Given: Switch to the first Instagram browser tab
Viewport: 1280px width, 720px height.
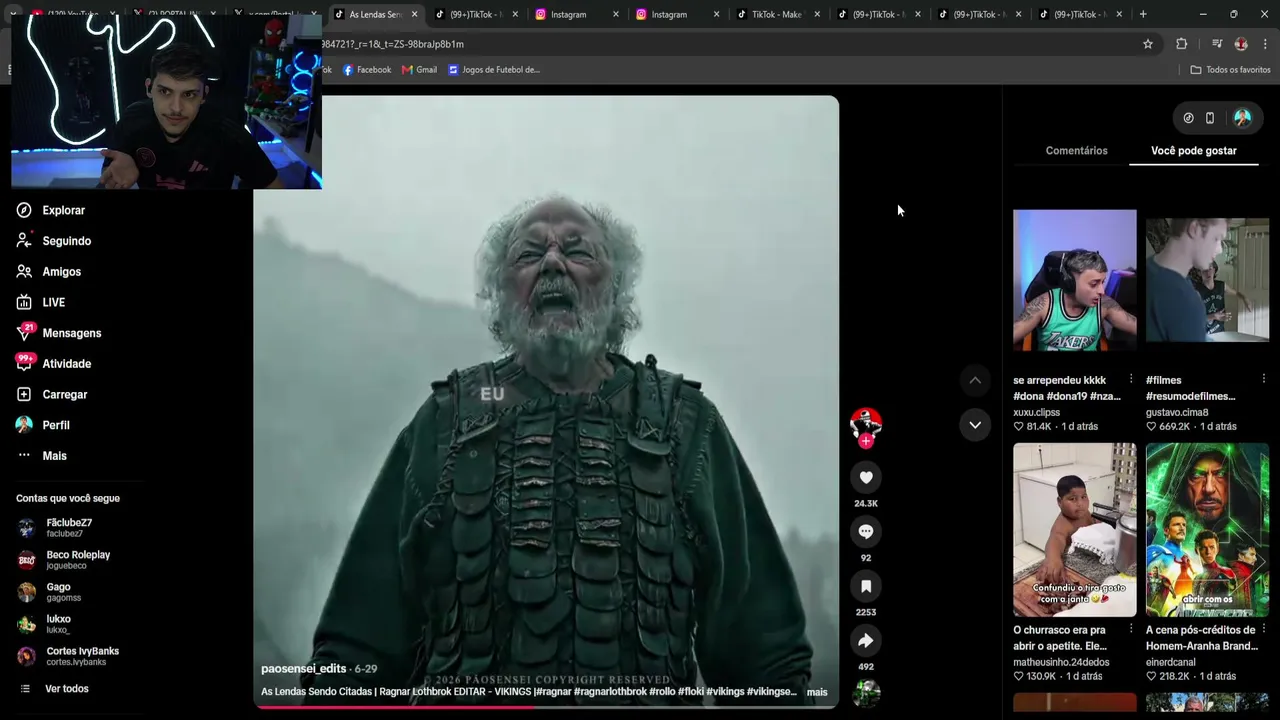Looking at the screenshot, I should tap(578, 14).
